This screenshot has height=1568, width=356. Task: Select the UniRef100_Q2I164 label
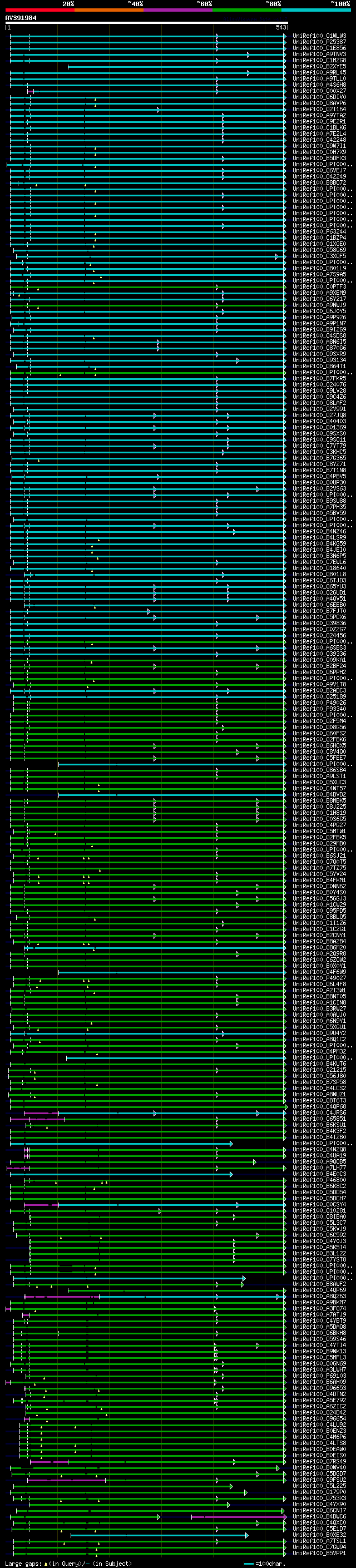319,110
